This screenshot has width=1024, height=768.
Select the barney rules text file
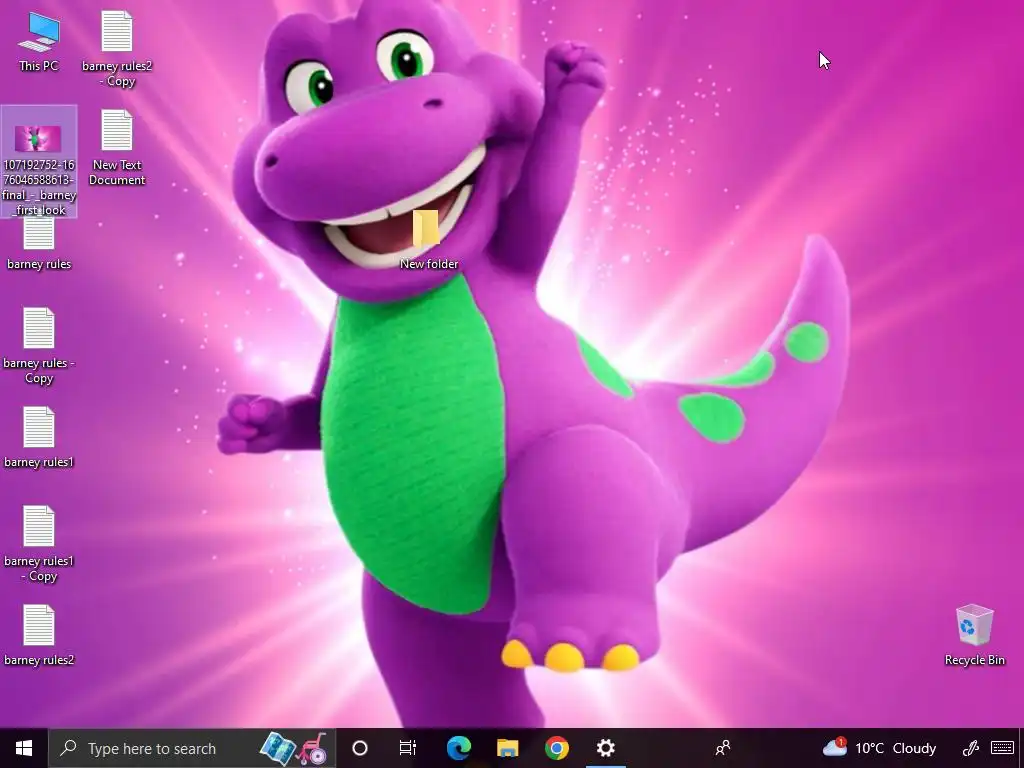click(39, 244)
